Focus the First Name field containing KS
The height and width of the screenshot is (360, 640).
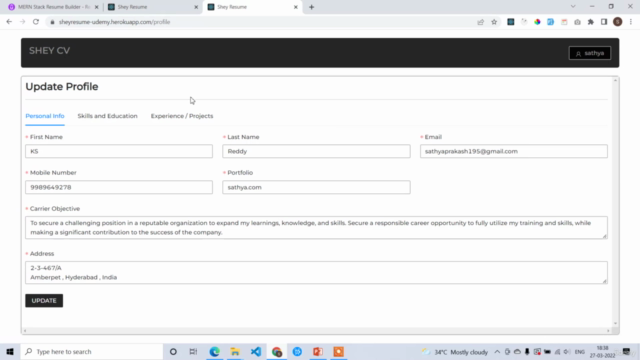[x=119, y=151]
